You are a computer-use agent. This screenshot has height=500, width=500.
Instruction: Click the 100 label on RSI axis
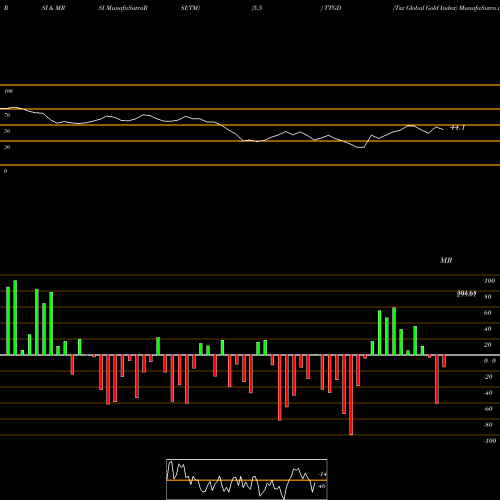click(x=8, y=91)
